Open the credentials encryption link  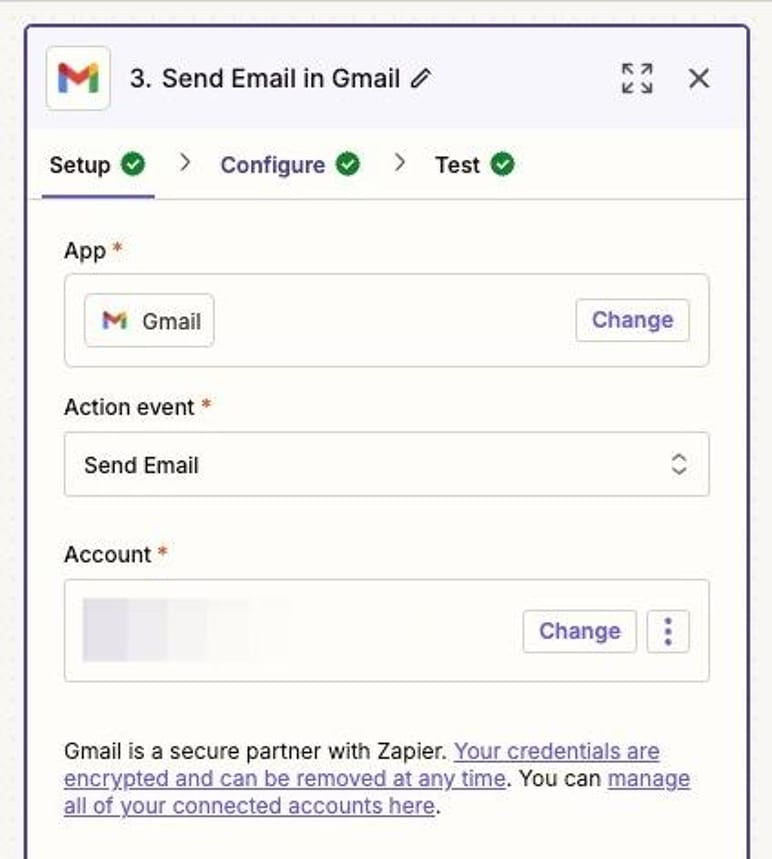[550, 751]
